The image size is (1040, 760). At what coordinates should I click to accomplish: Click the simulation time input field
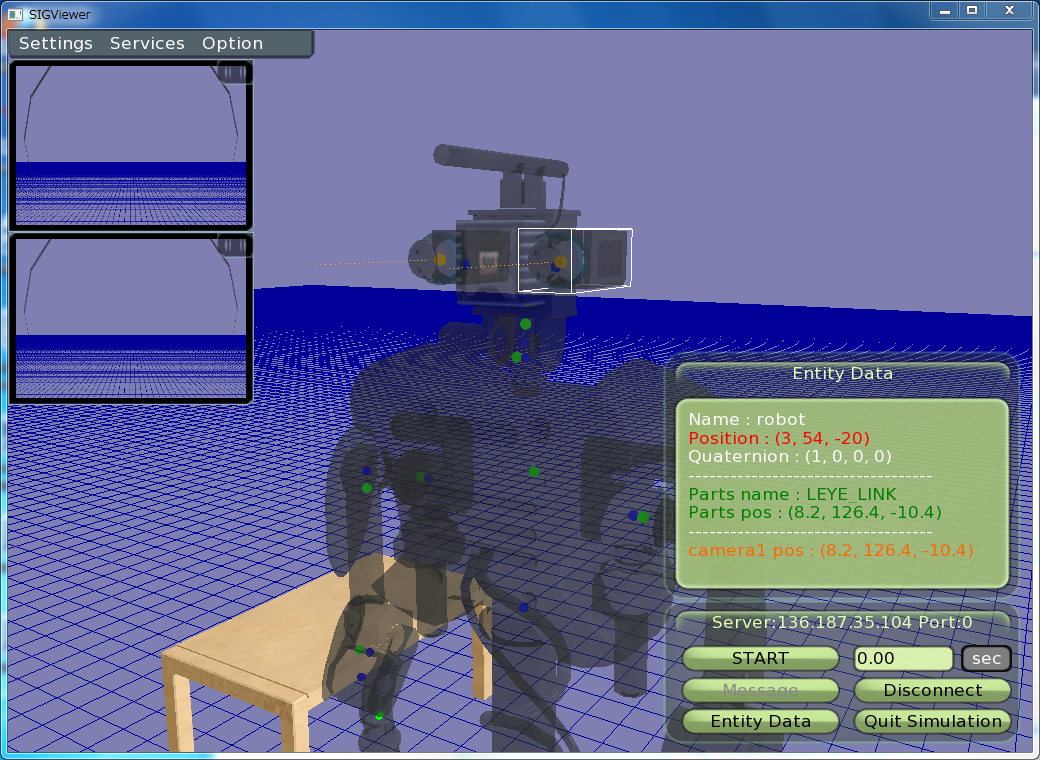tap(902, 659)
